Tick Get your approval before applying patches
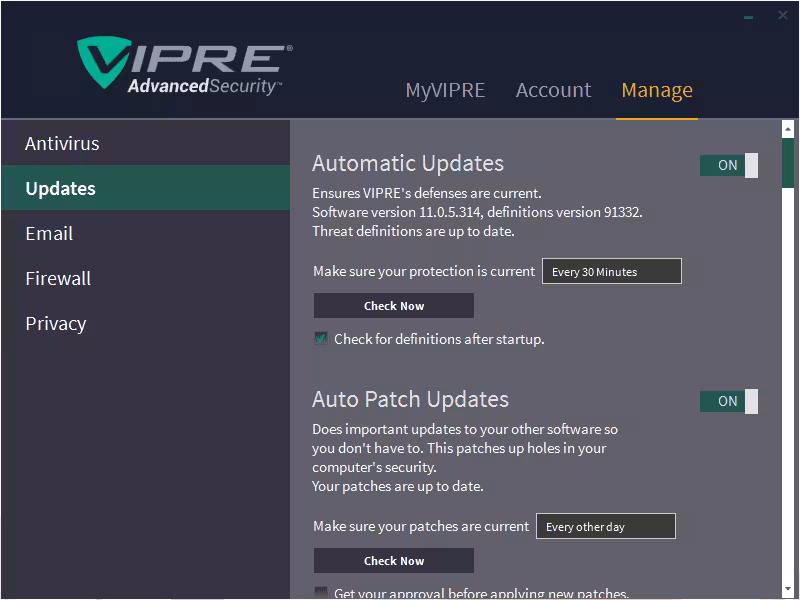This screenshot has height=600, width=800. pos(320,592)
